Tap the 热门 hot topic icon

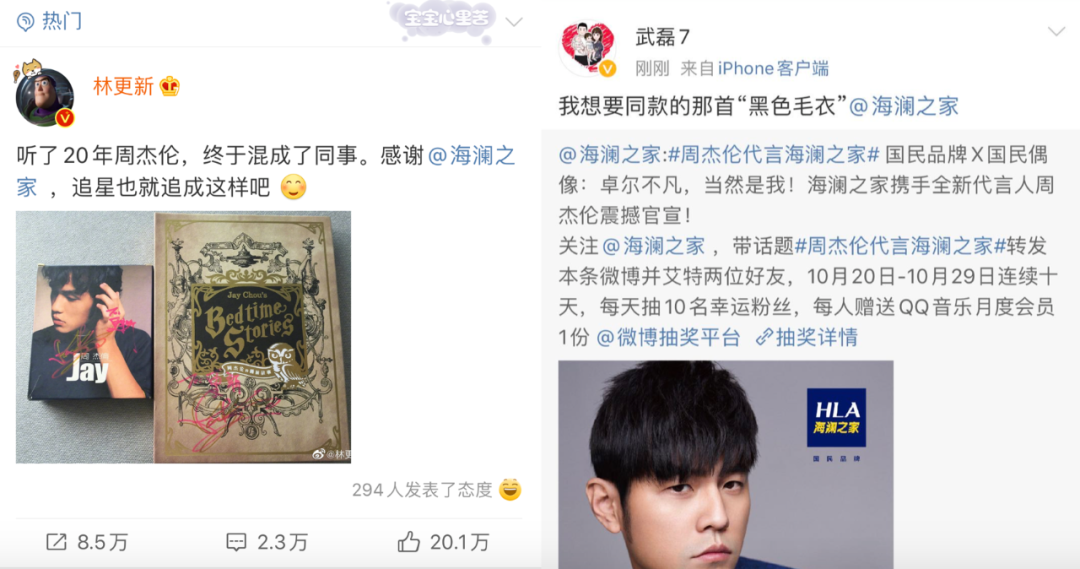point(25,22)
